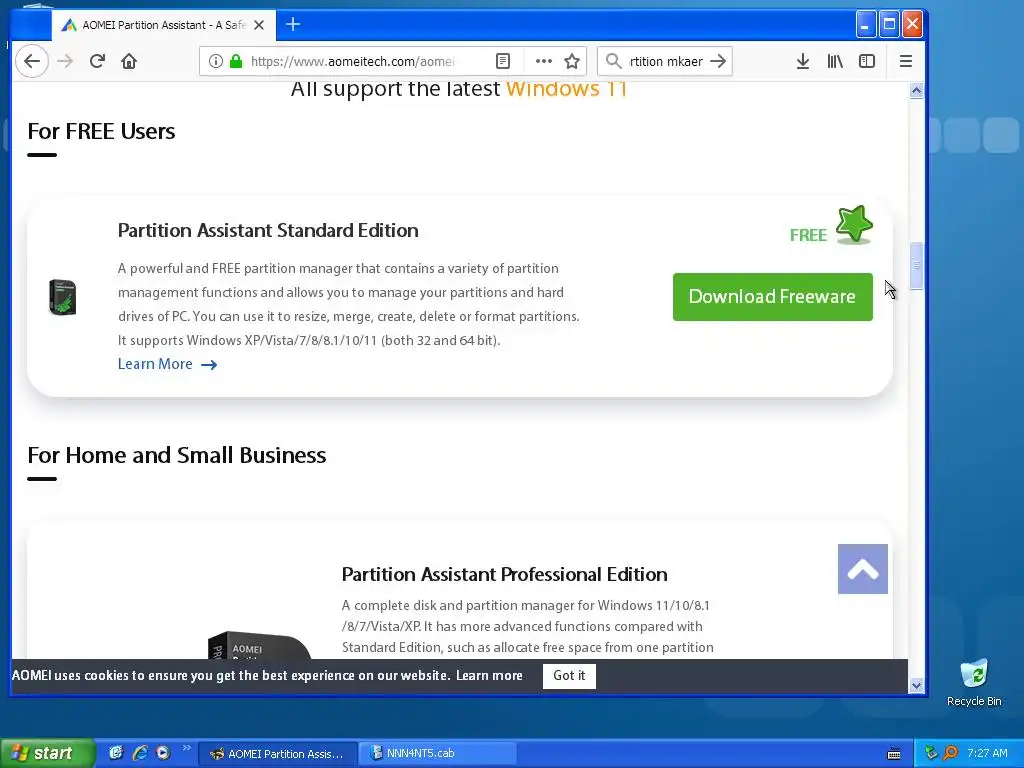Open the Firefox hamburger menu
Viewport: 1024px width, 768px height.
(906, 61)
